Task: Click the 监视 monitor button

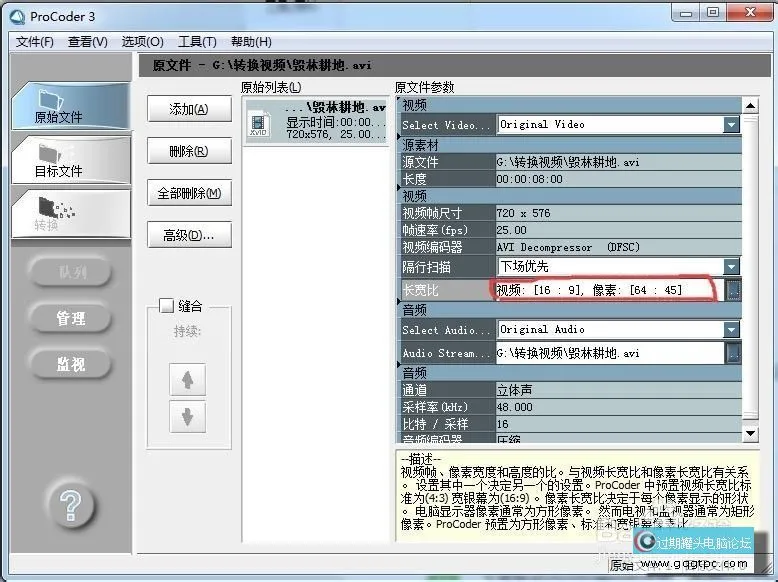Action: [70, 364]
